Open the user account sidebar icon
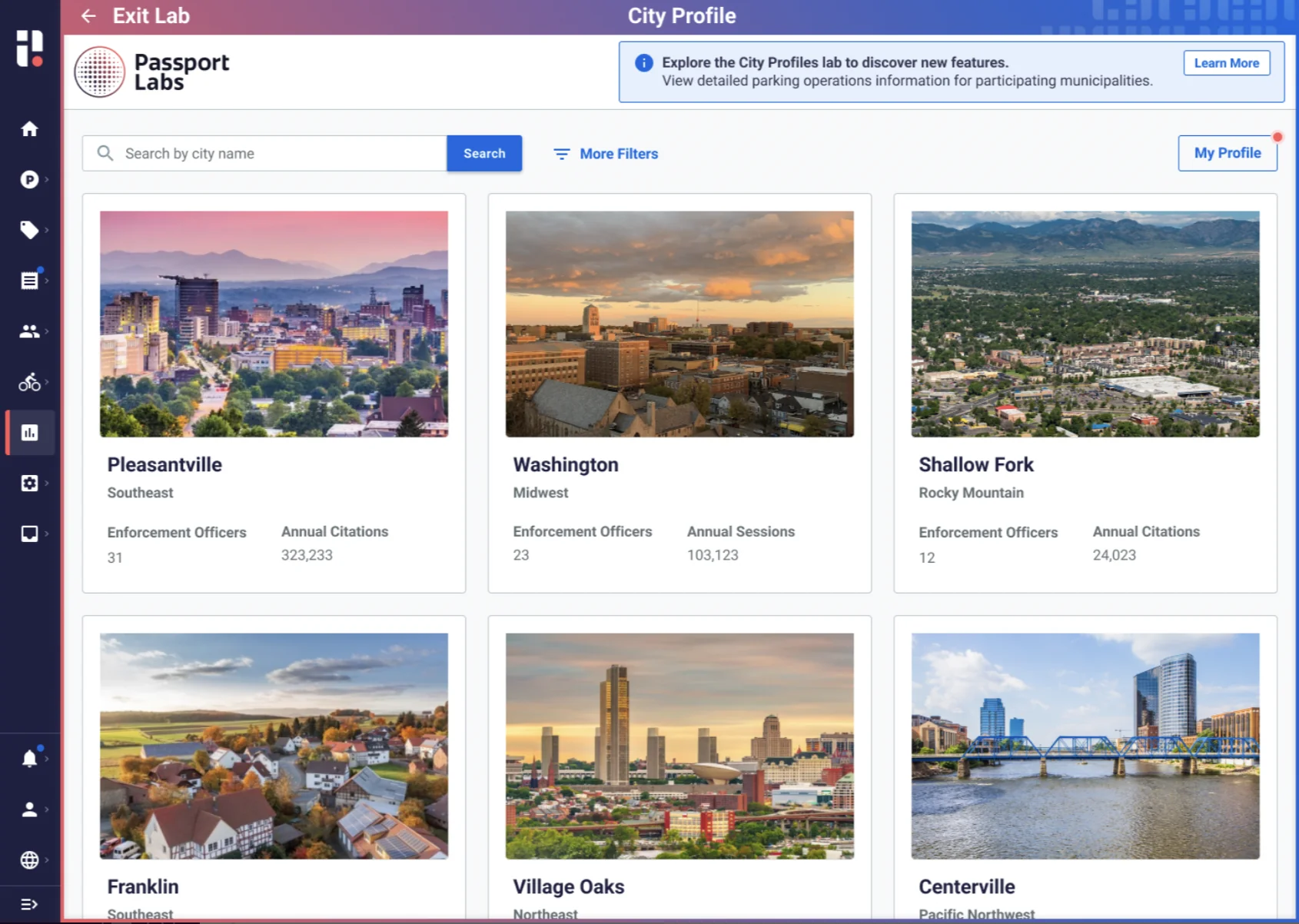Screen dimensions: 1299x924 point(29,809)
